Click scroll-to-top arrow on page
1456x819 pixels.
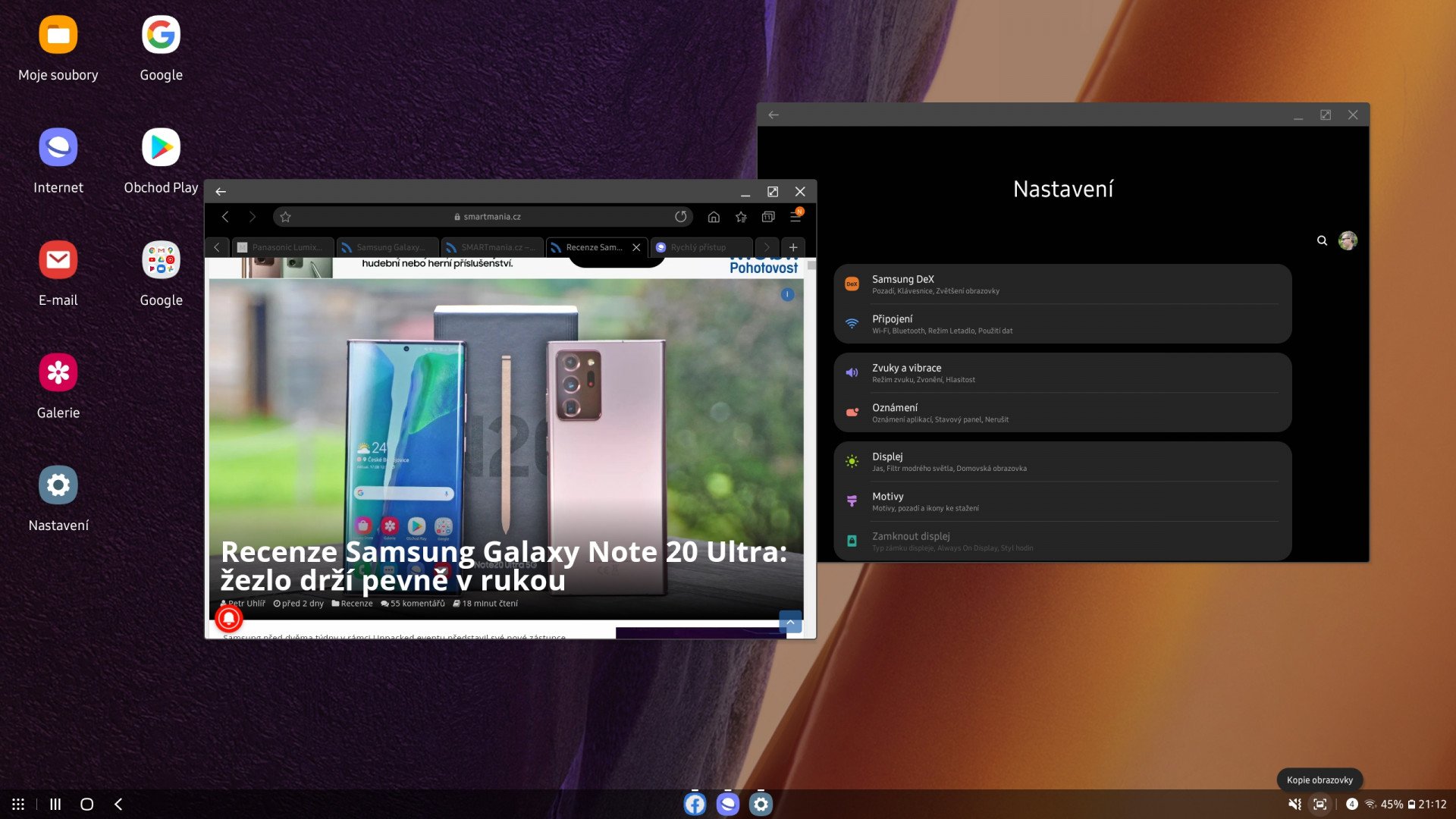pyautogui.click(x=790, y=622)
